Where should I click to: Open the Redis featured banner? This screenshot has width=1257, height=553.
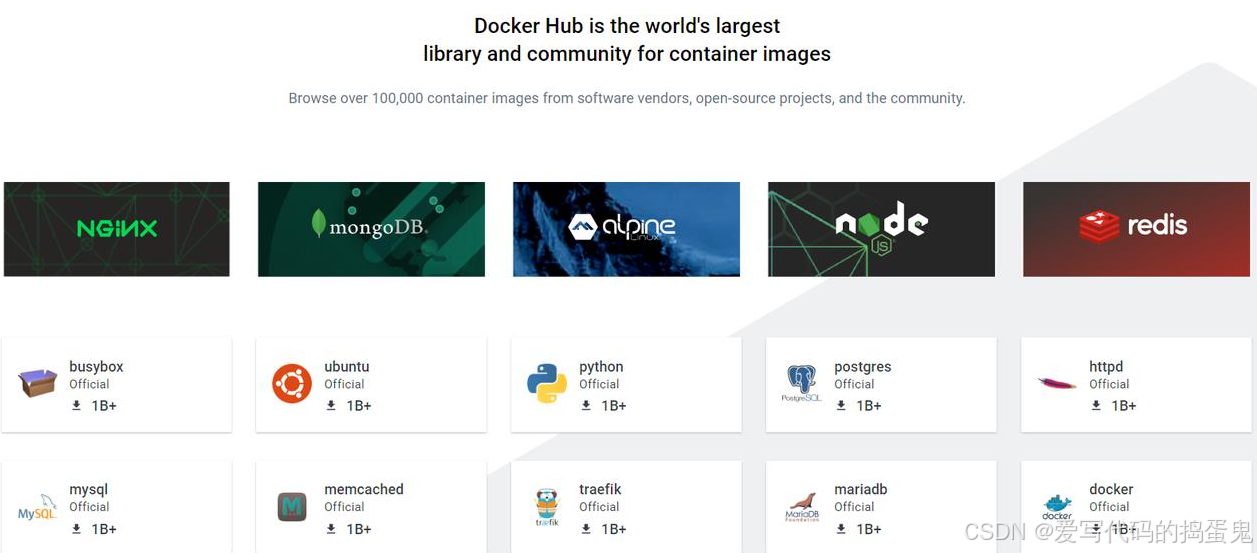tap(1136, 229)
